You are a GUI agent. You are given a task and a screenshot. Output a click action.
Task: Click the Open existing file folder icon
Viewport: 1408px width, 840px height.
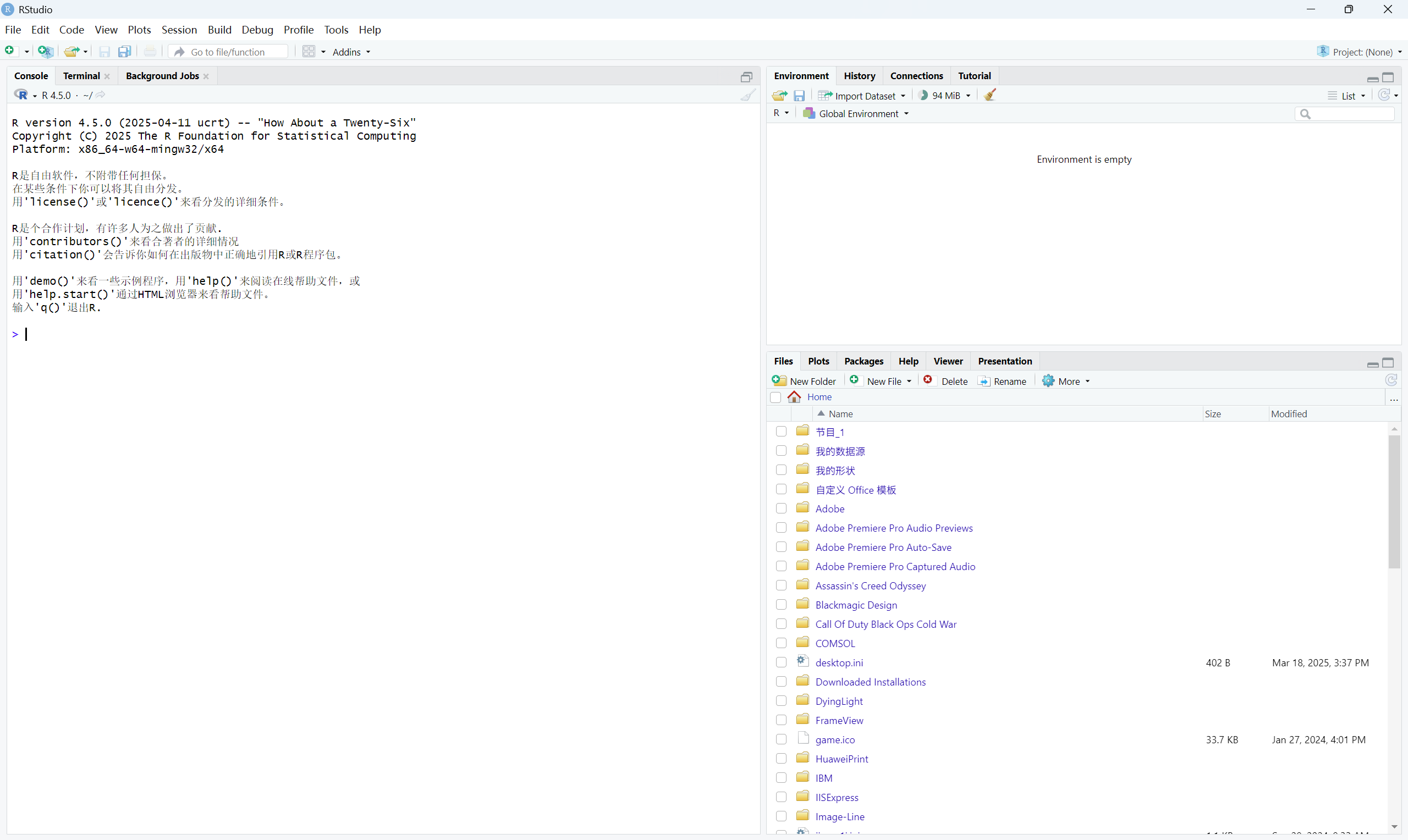(x=71, y=52)
